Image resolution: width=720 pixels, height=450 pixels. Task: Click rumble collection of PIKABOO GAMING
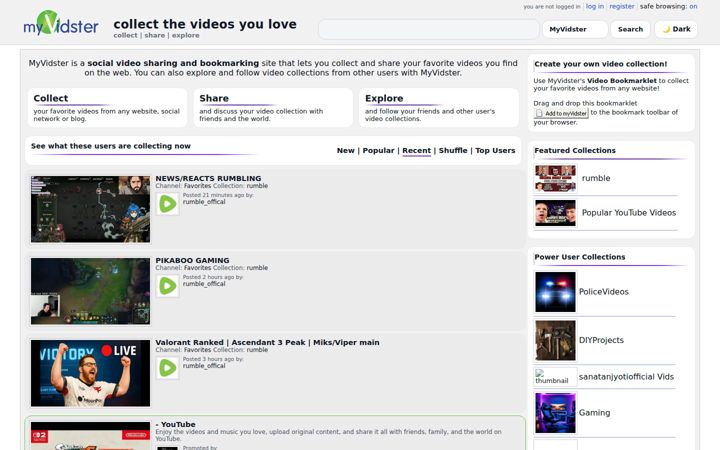click(257, 268)
